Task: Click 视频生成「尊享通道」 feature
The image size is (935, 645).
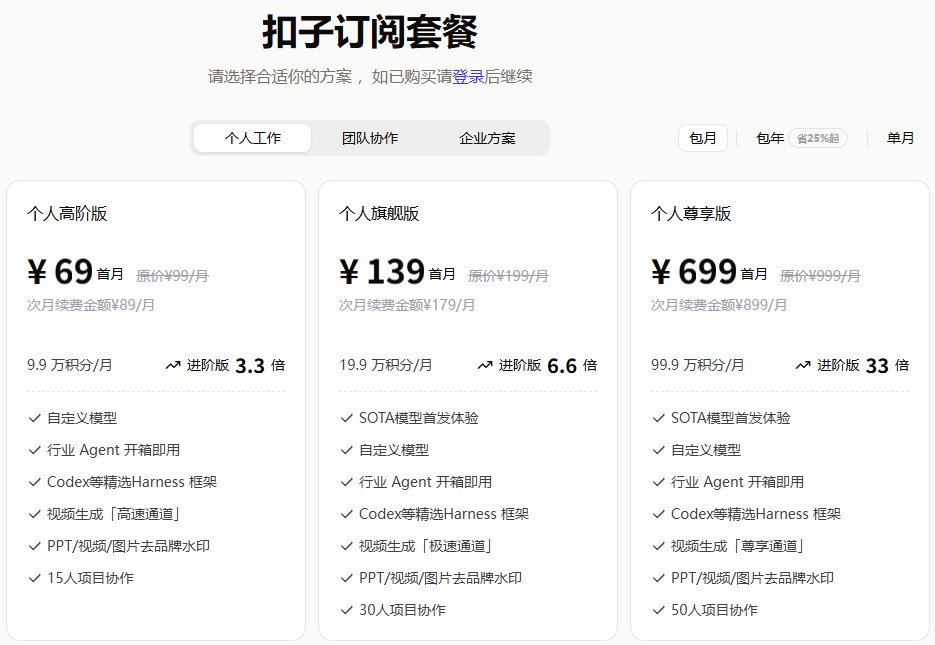Action: pyautogui.click(x=737, y=546)
